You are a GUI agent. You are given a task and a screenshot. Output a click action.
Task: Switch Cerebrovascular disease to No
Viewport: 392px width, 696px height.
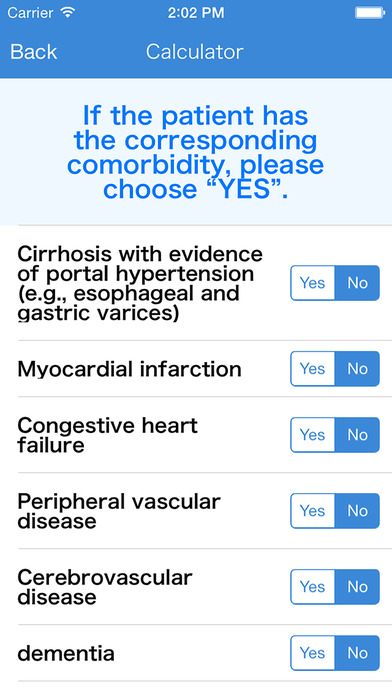click(x=357, y=587)
